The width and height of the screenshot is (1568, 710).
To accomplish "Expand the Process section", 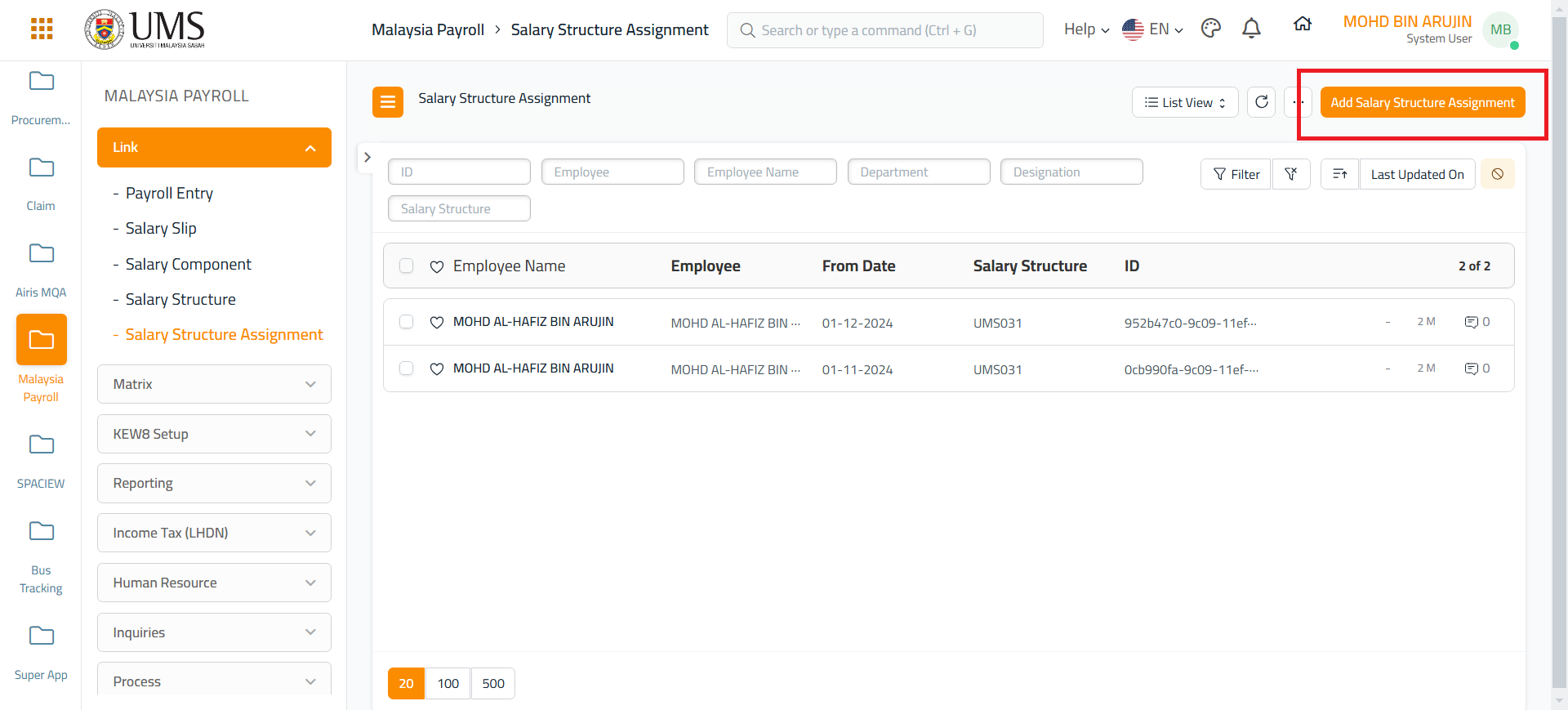I will [214, 680].
